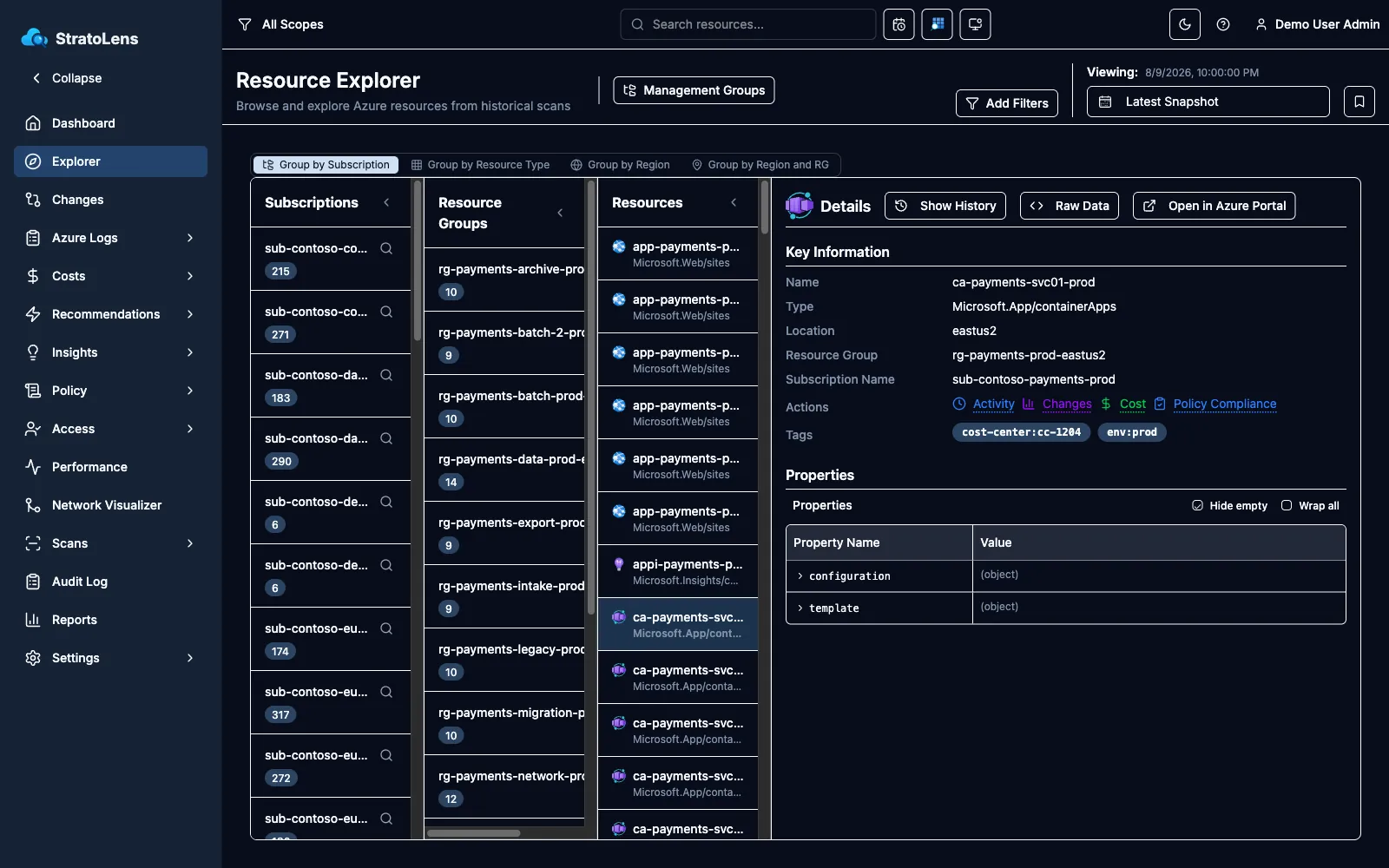Click the cost-center:cc-1204 tag

point(1021,432)
